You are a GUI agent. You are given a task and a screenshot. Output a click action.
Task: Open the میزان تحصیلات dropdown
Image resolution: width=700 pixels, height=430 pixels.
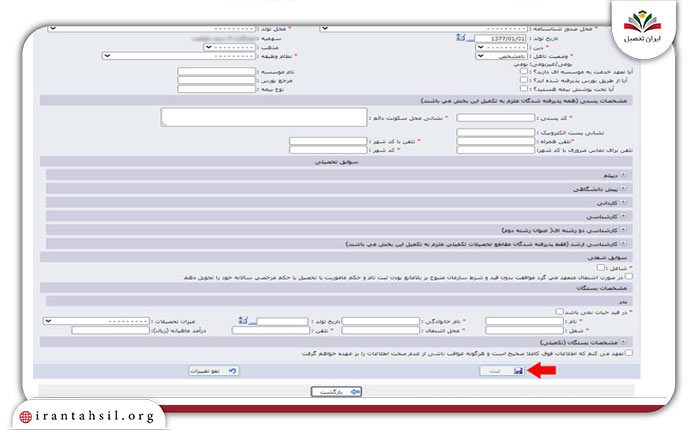pos(96,321)
